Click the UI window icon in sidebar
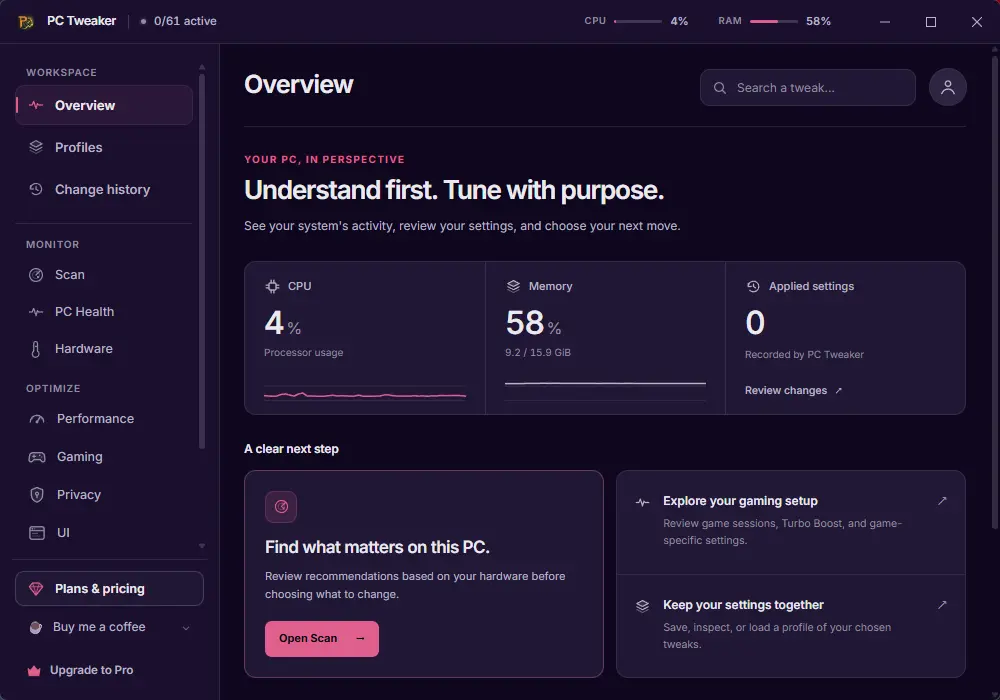This screenshot has width=1000, height=700. tap(37, 533)
